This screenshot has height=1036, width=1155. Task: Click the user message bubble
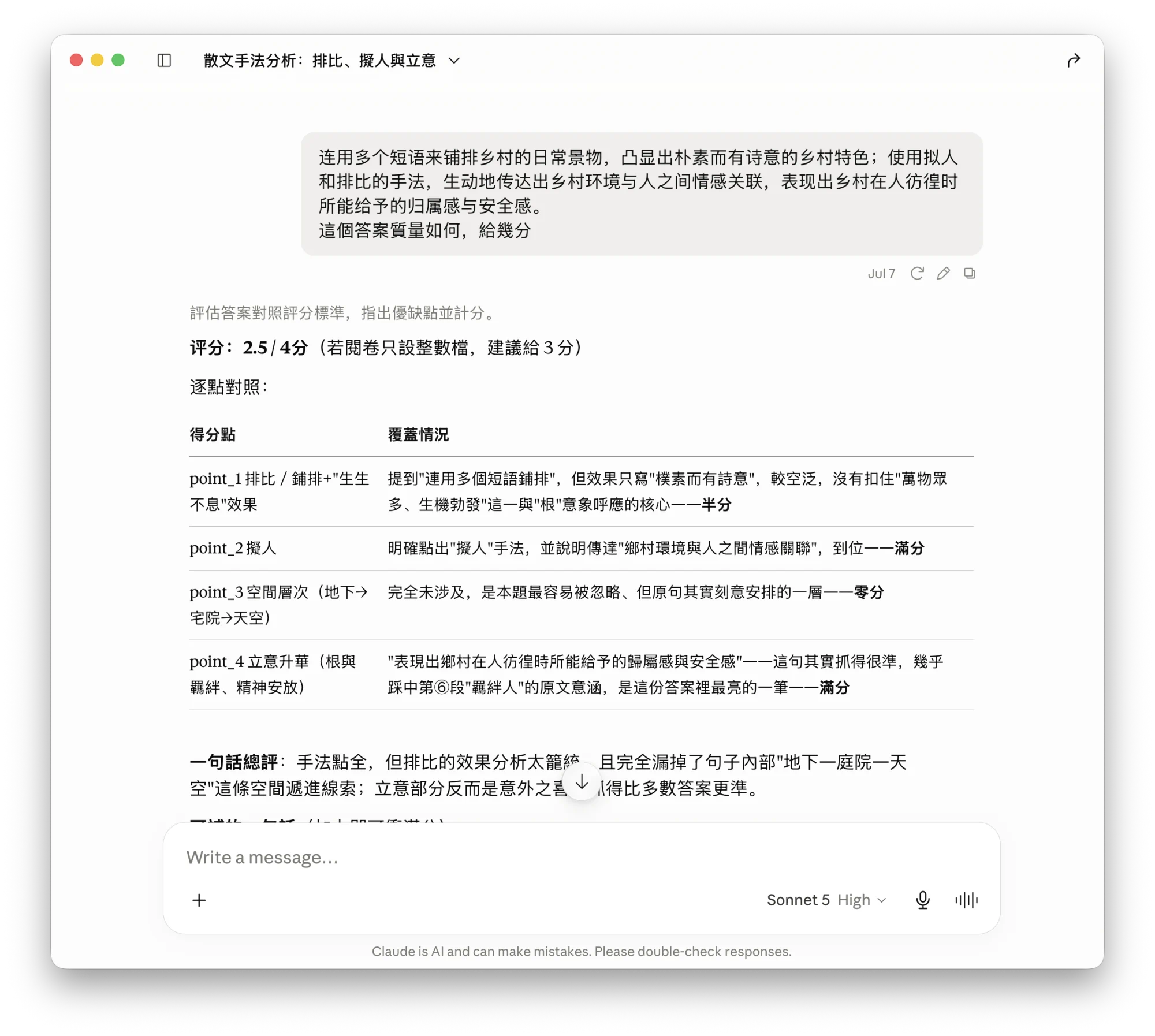(642, 194)
